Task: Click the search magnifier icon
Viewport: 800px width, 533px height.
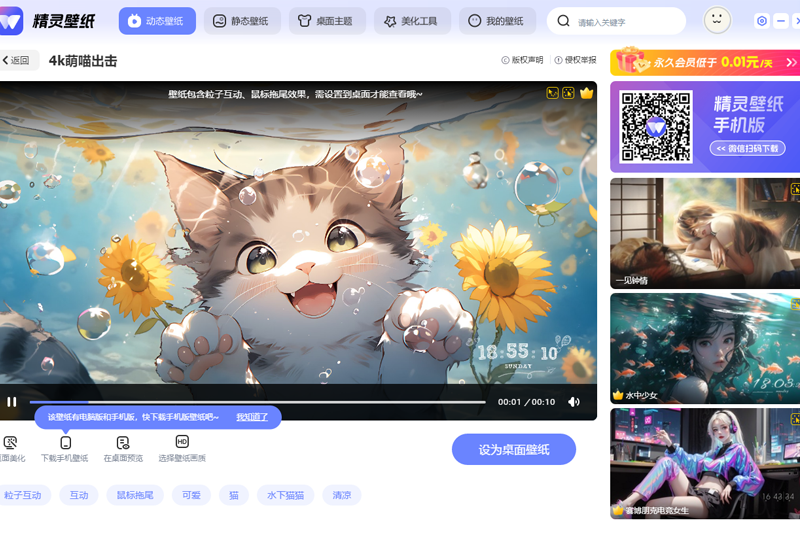Action: 564,21
